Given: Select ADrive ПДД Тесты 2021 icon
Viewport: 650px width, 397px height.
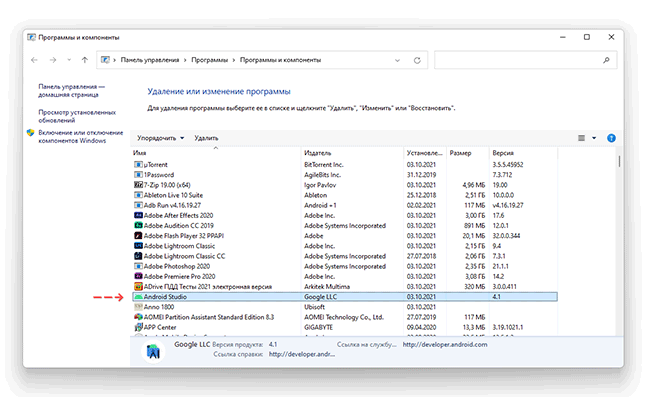Looking at the screenshot, I should click(x=138, y=286).
